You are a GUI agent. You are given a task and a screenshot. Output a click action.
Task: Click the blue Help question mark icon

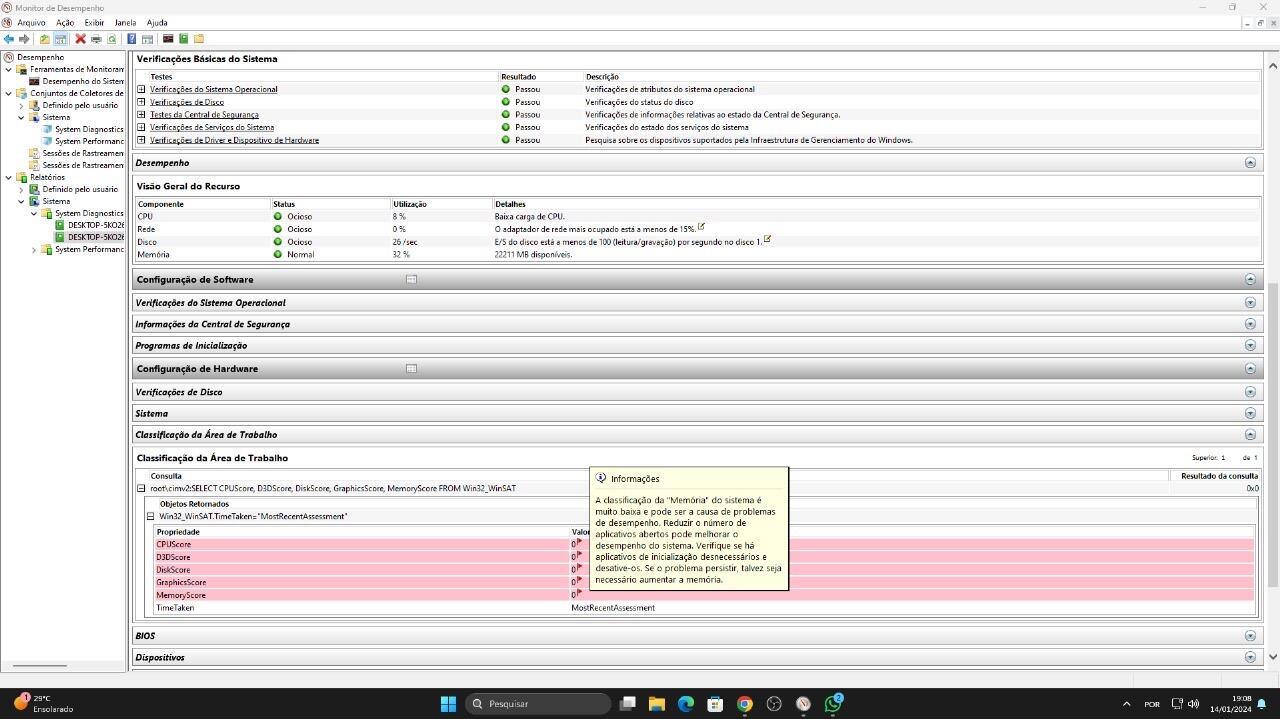131,39
